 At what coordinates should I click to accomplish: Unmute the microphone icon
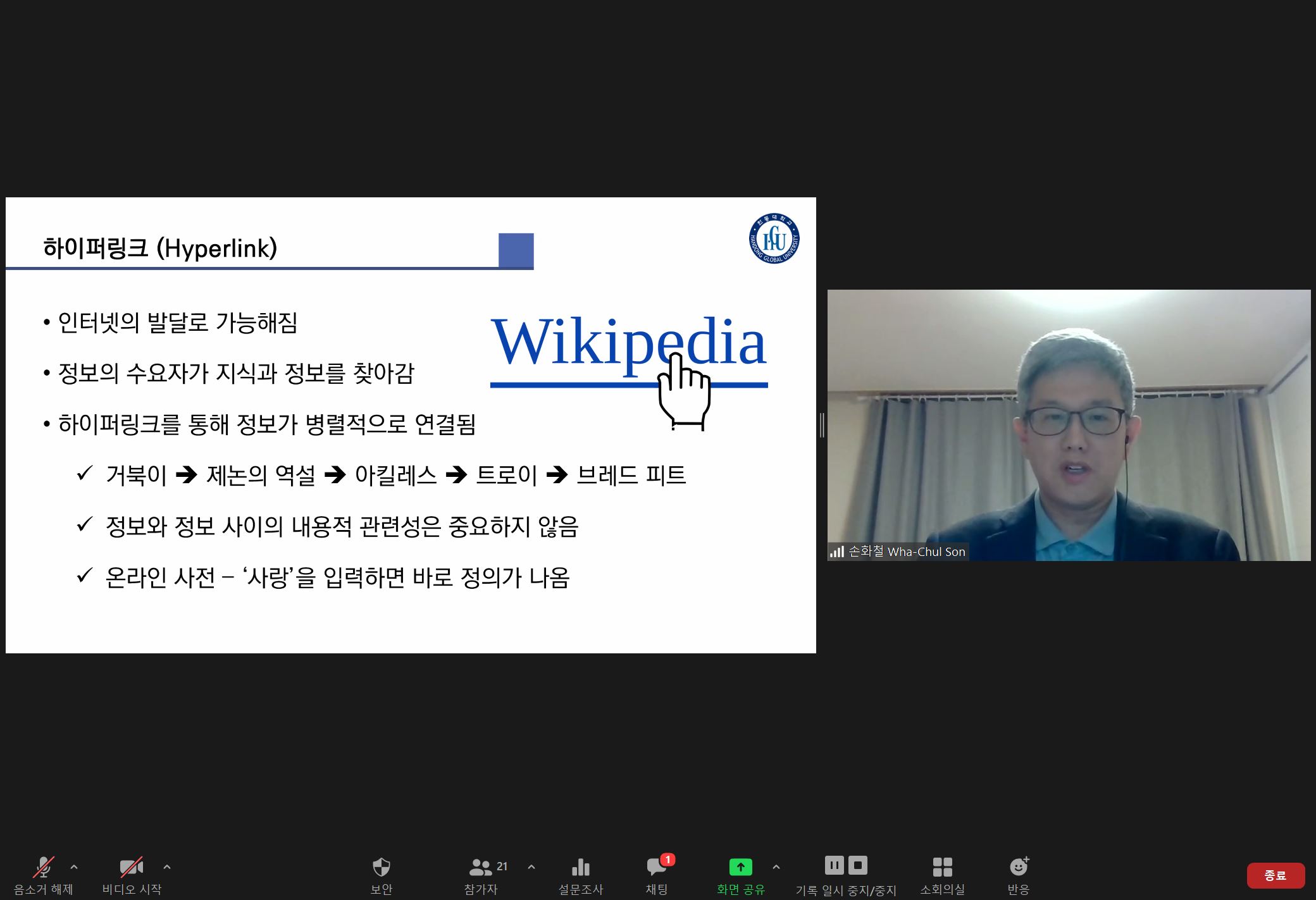(43, 867)
